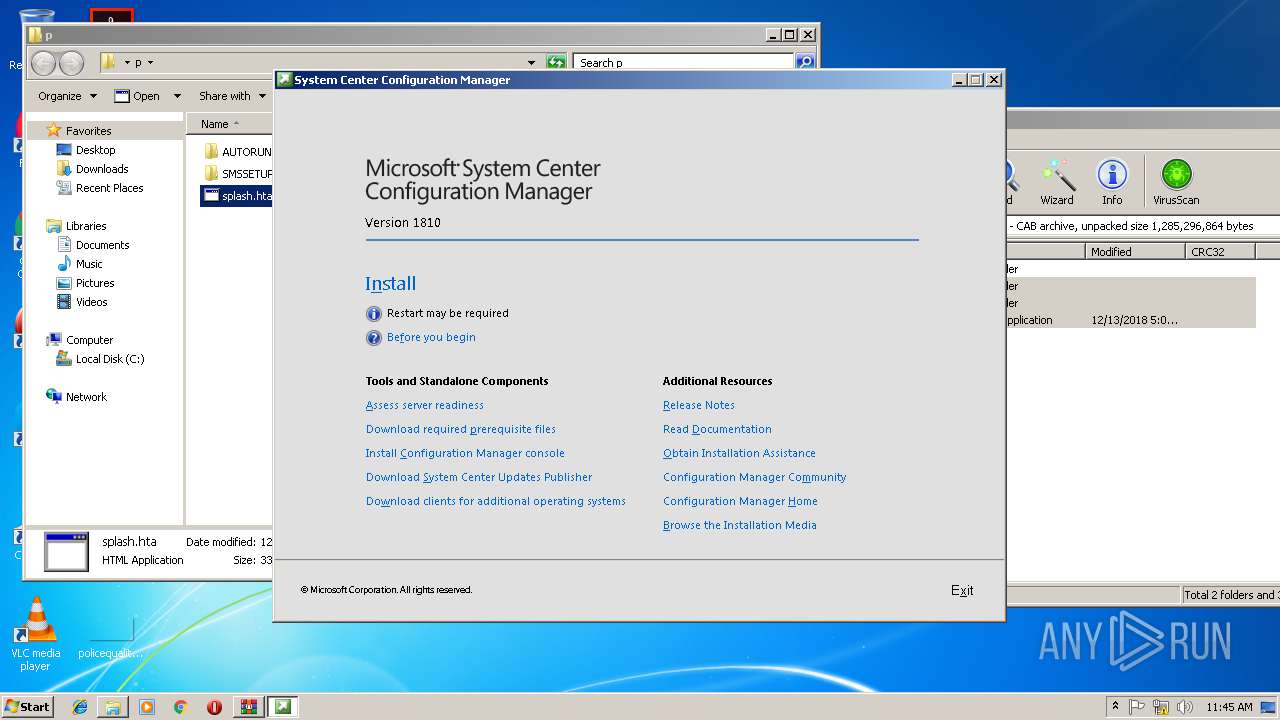The width and height of the screenshot is (1280, 720).
Task: Click 'Download clients for additional operating systems'
Action: click(496, 501)
